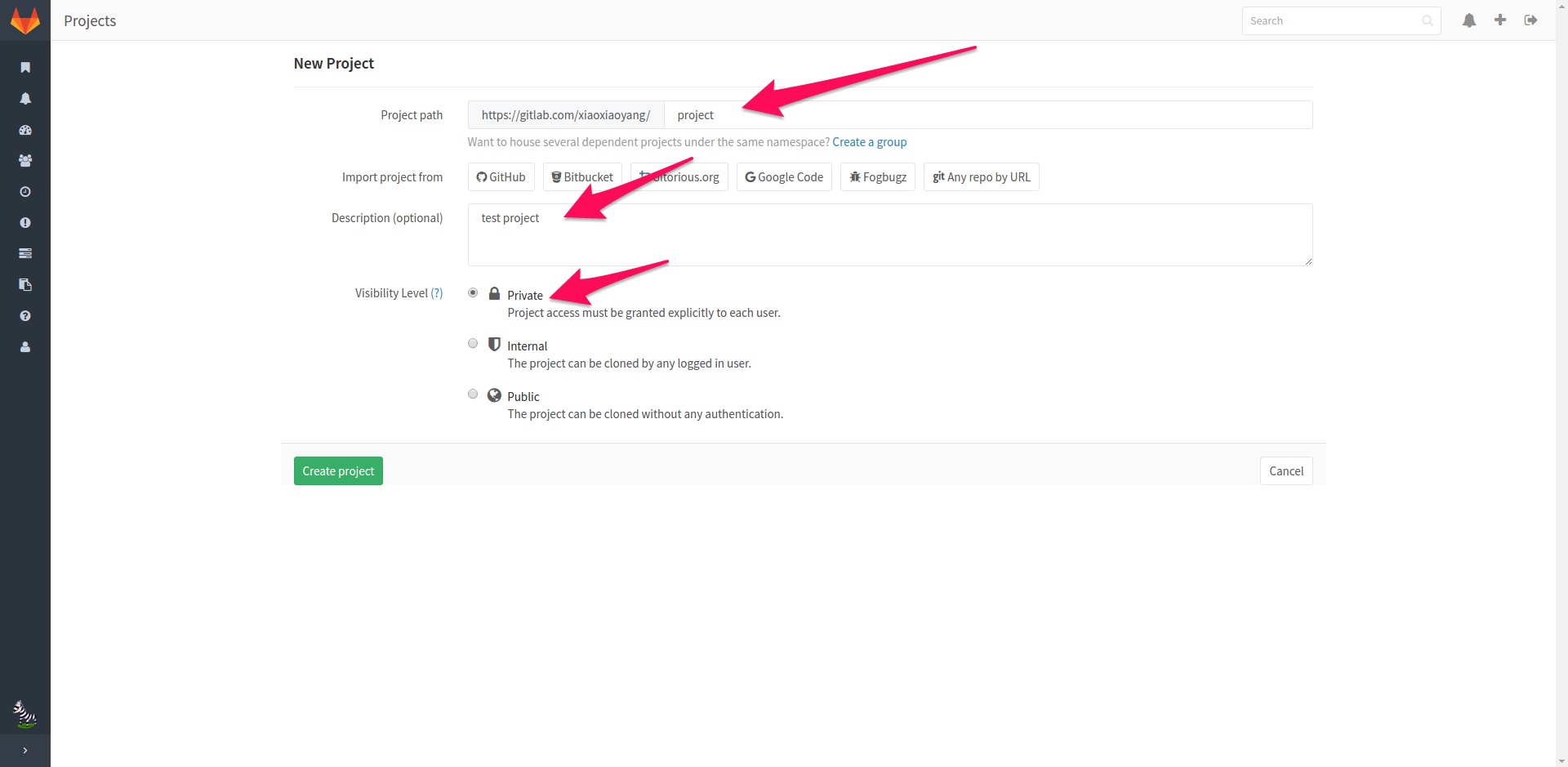Image resolution: width=1568 pixels, height=767 pixels.
Task: Click the Public globe icon
Action: pyautogui.click(x=494, y=395)
